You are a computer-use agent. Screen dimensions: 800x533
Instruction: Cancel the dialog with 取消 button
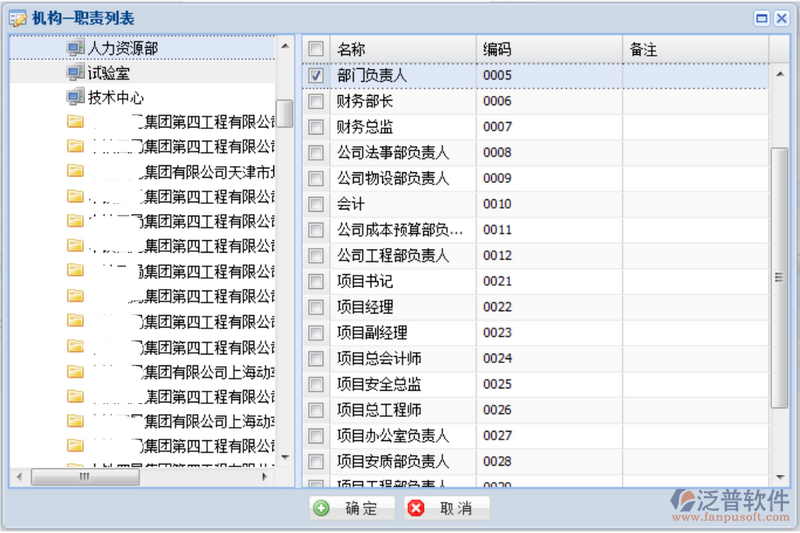446,508
